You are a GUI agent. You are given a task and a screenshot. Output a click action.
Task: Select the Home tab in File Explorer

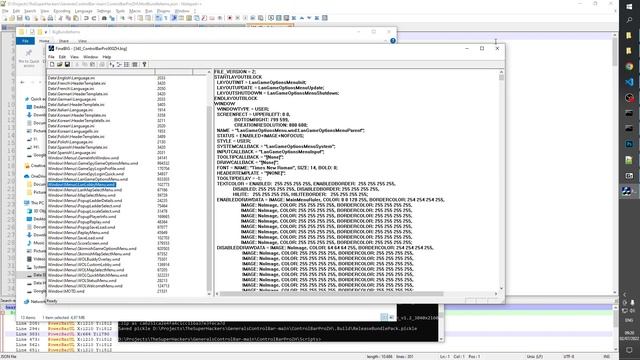pos(44,41)
